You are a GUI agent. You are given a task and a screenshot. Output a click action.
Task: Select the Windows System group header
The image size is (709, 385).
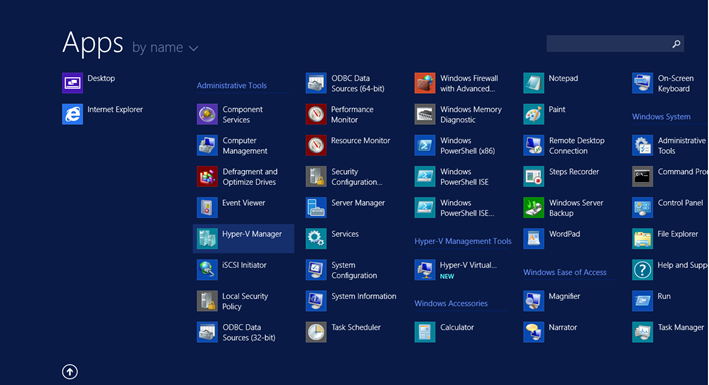coord(661,117)
